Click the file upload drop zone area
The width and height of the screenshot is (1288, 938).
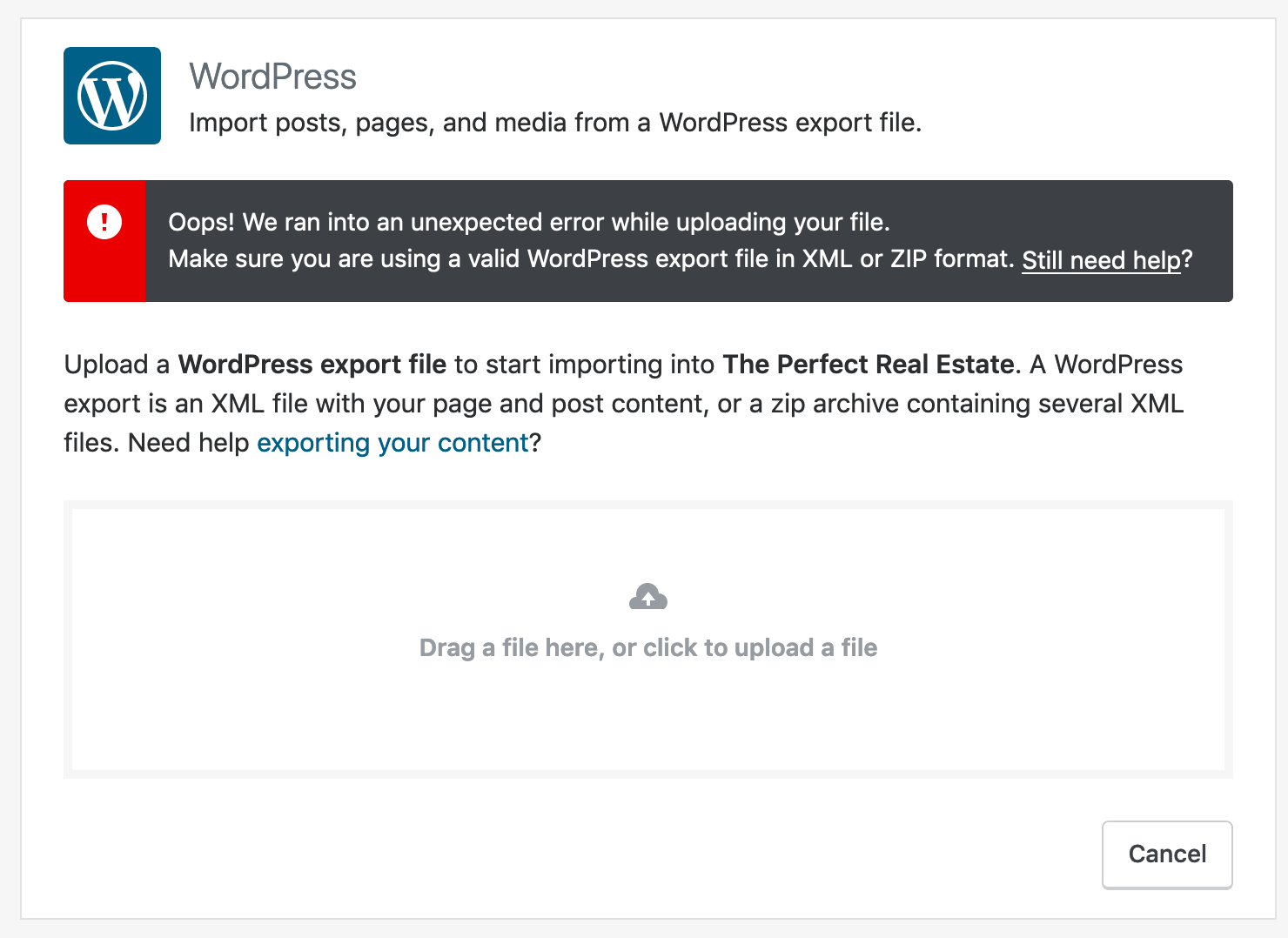[x=648, y=640]
